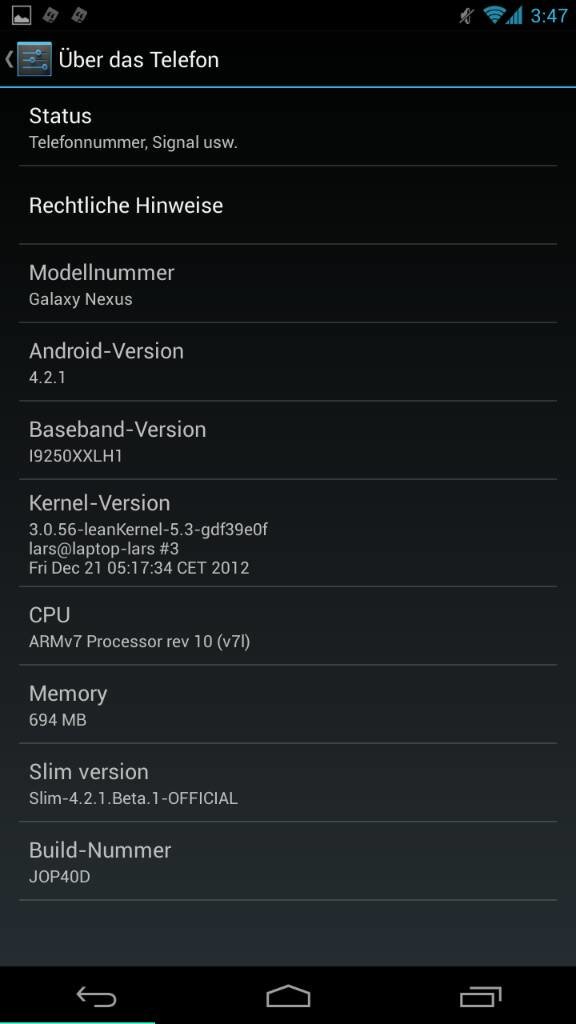The image size is (576, 1024).
Task: Open the Status entry
Action: pos(288,127)
